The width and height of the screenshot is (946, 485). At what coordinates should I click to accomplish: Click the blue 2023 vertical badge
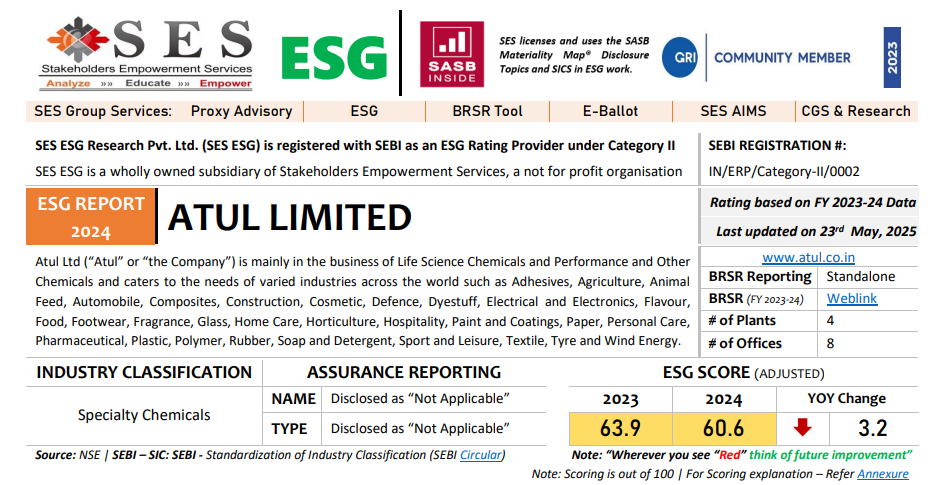(x=892, y=57)
